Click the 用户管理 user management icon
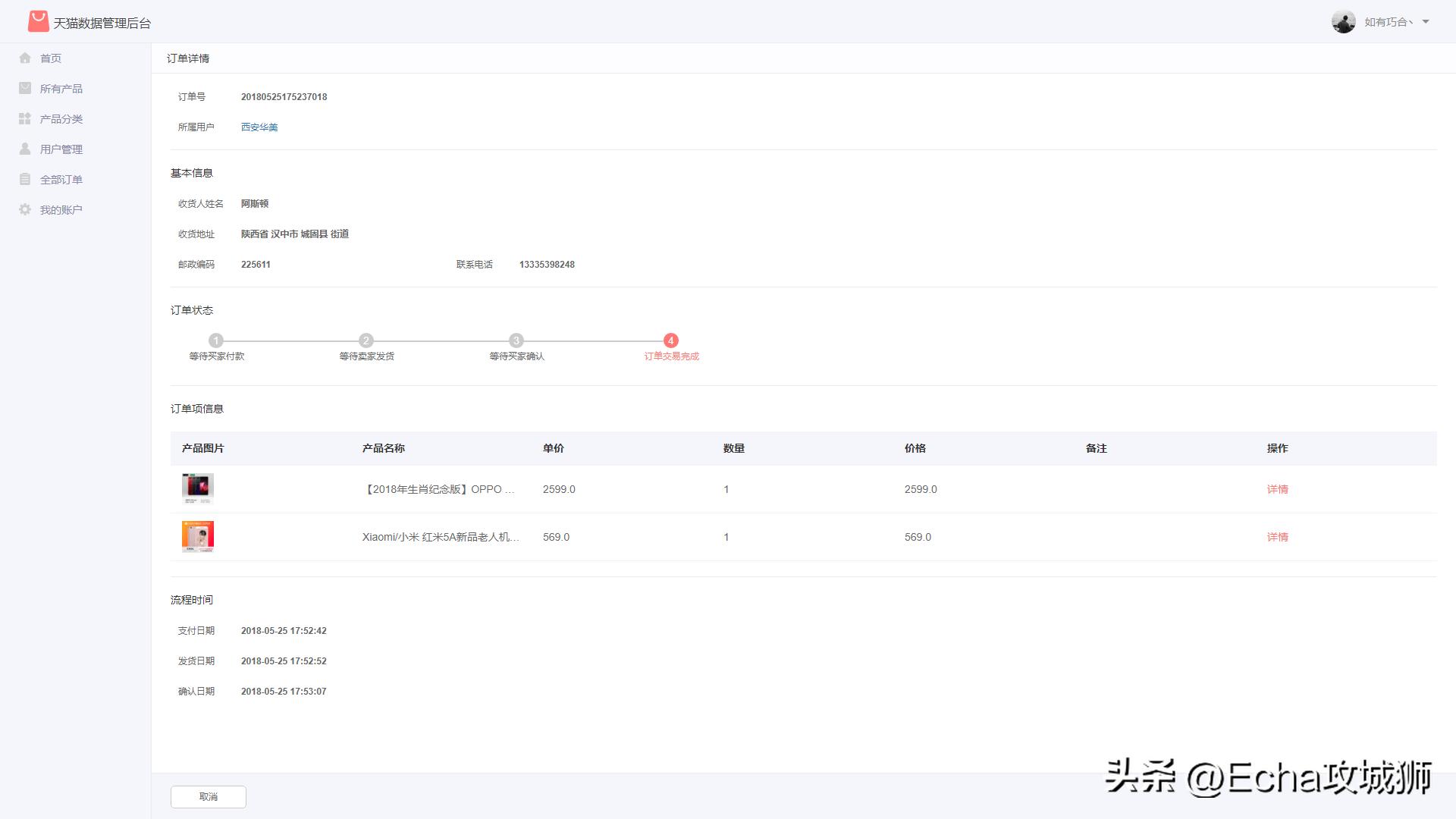Screen dimensions: 1456x819 (x=25, y=149)
